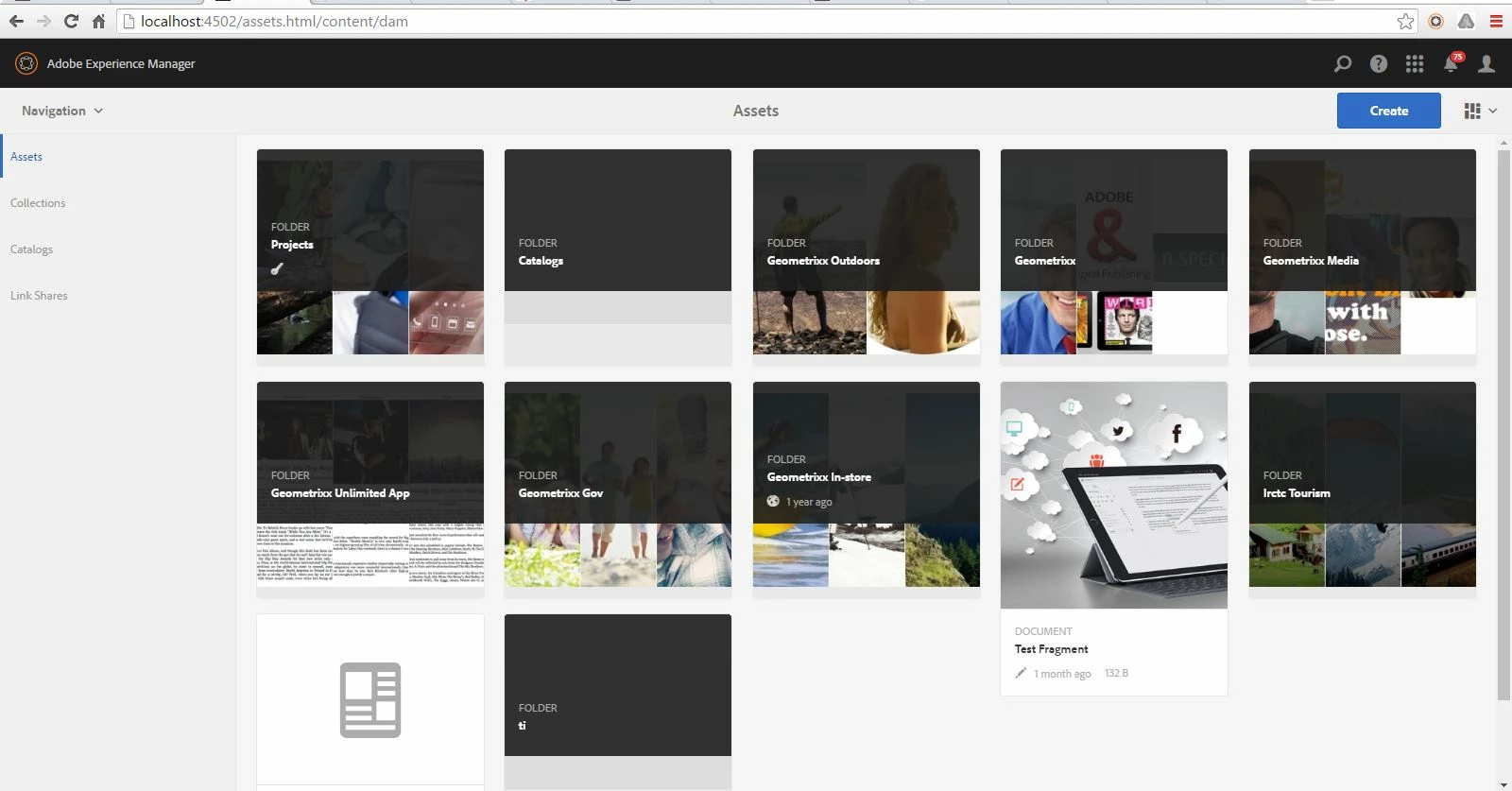This screenshot has height=791, width=1512.
Task: Click globe publish icon on Geometrixx In-store
Action: tap(773, 501)
